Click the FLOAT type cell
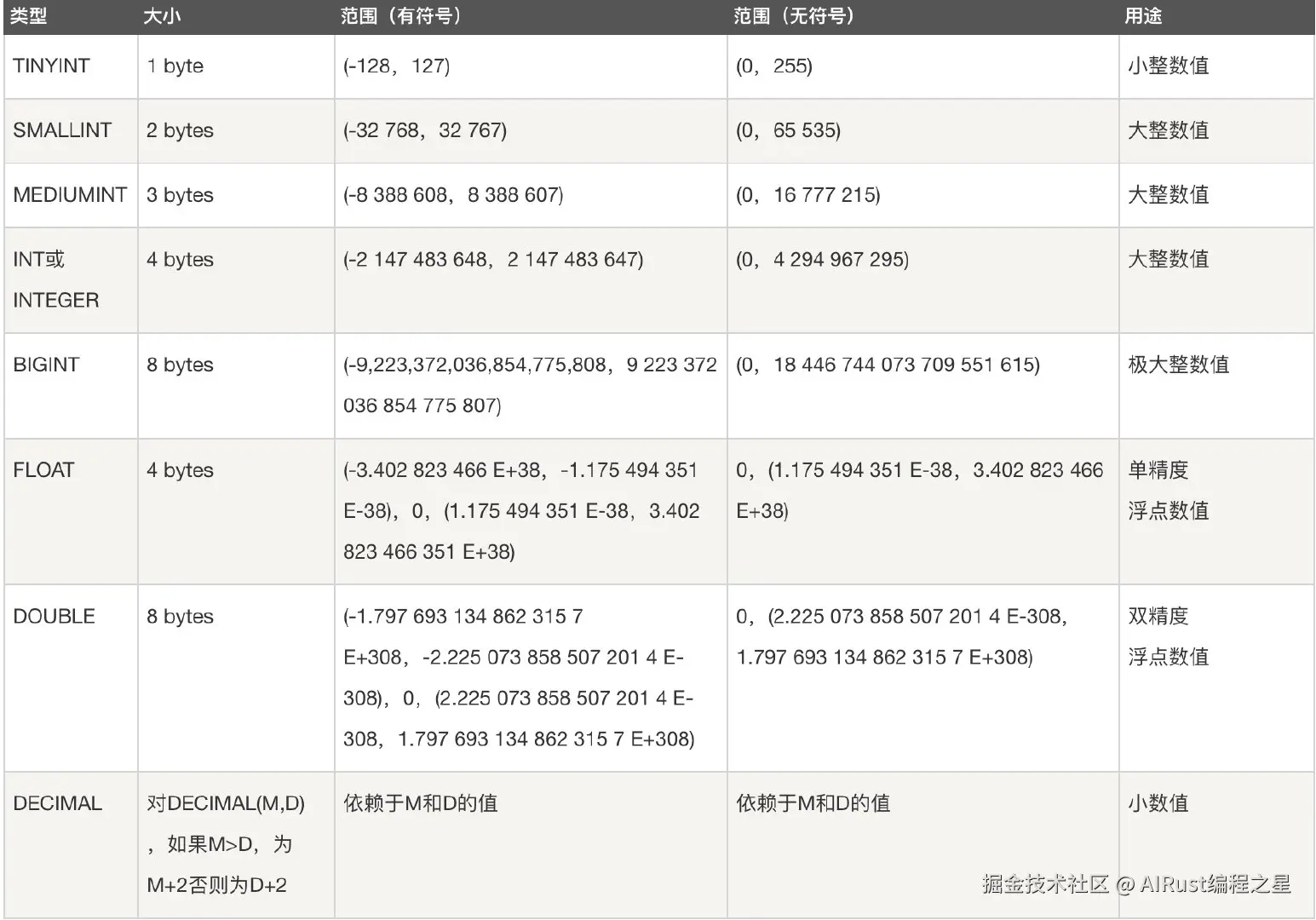This screenshot has height=920, width=1316. [x=71, y=511]
